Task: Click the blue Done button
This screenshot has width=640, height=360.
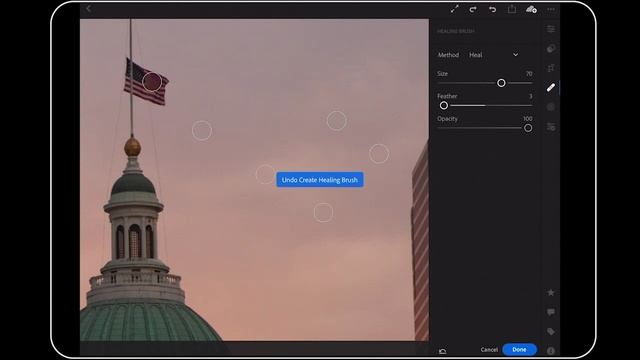Action: point(519,349)
